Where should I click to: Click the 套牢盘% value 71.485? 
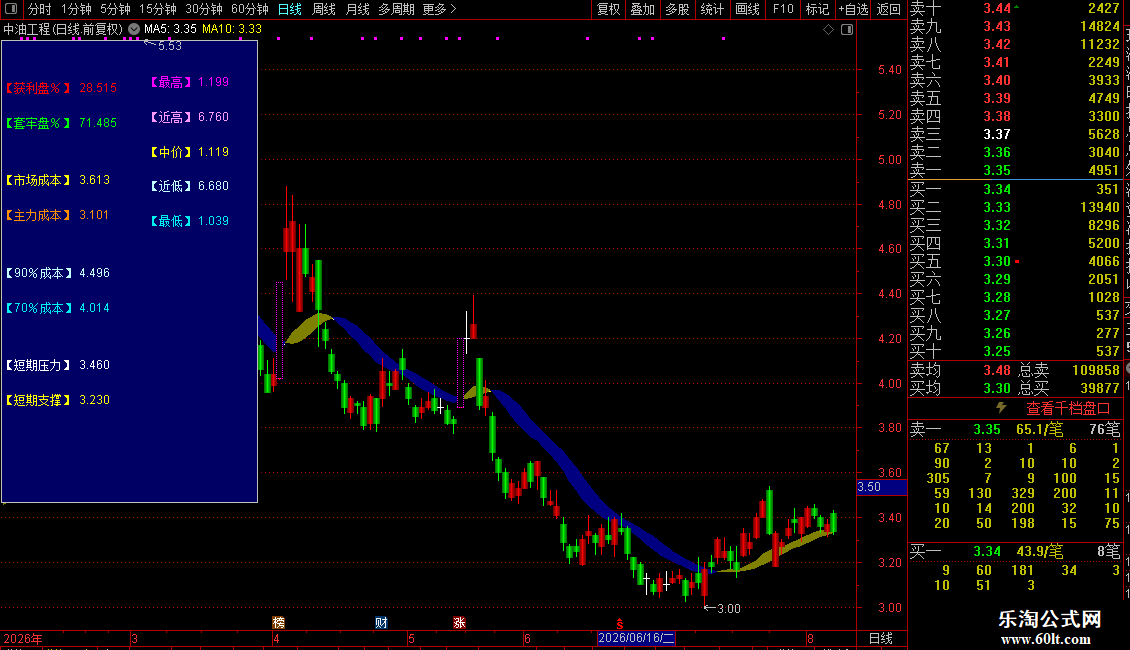point(98,123)
